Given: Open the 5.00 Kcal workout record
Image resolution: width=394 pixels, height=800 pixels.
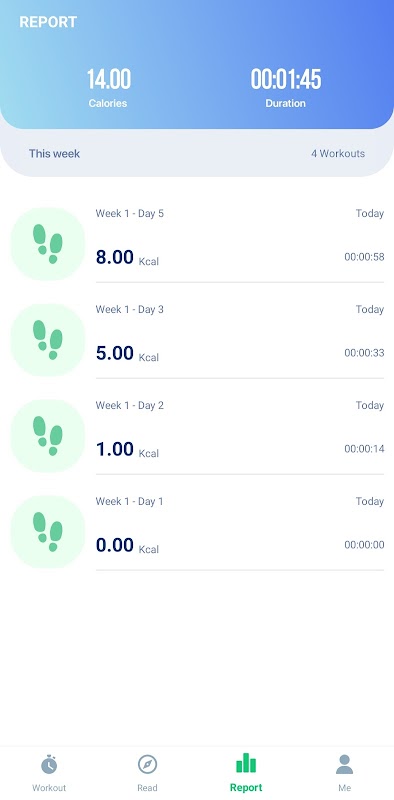Looking at the screenshot, I should 197,340.
